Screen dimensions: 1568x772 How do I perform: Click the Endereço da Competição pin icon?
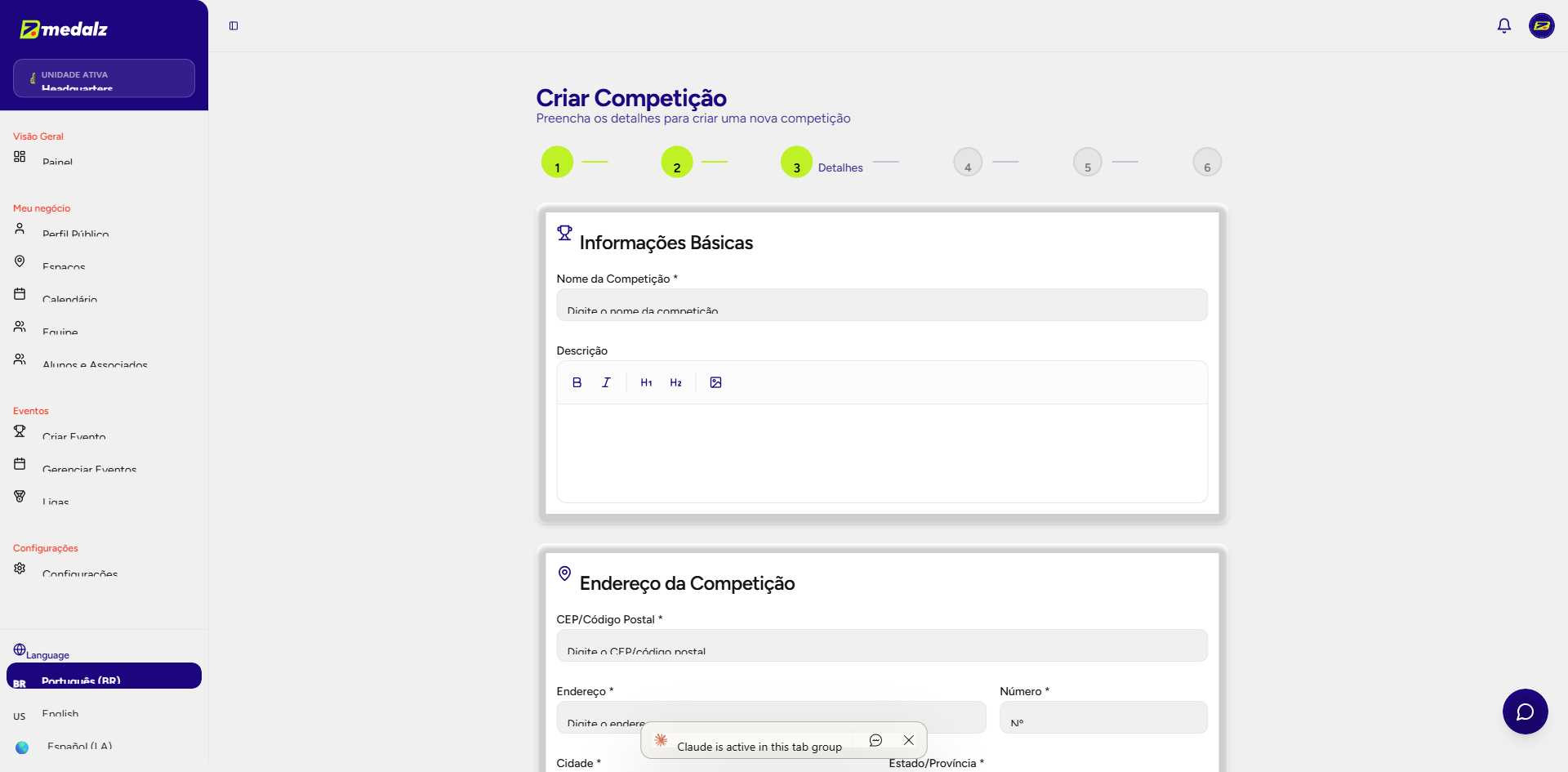[x=564, y=573]
